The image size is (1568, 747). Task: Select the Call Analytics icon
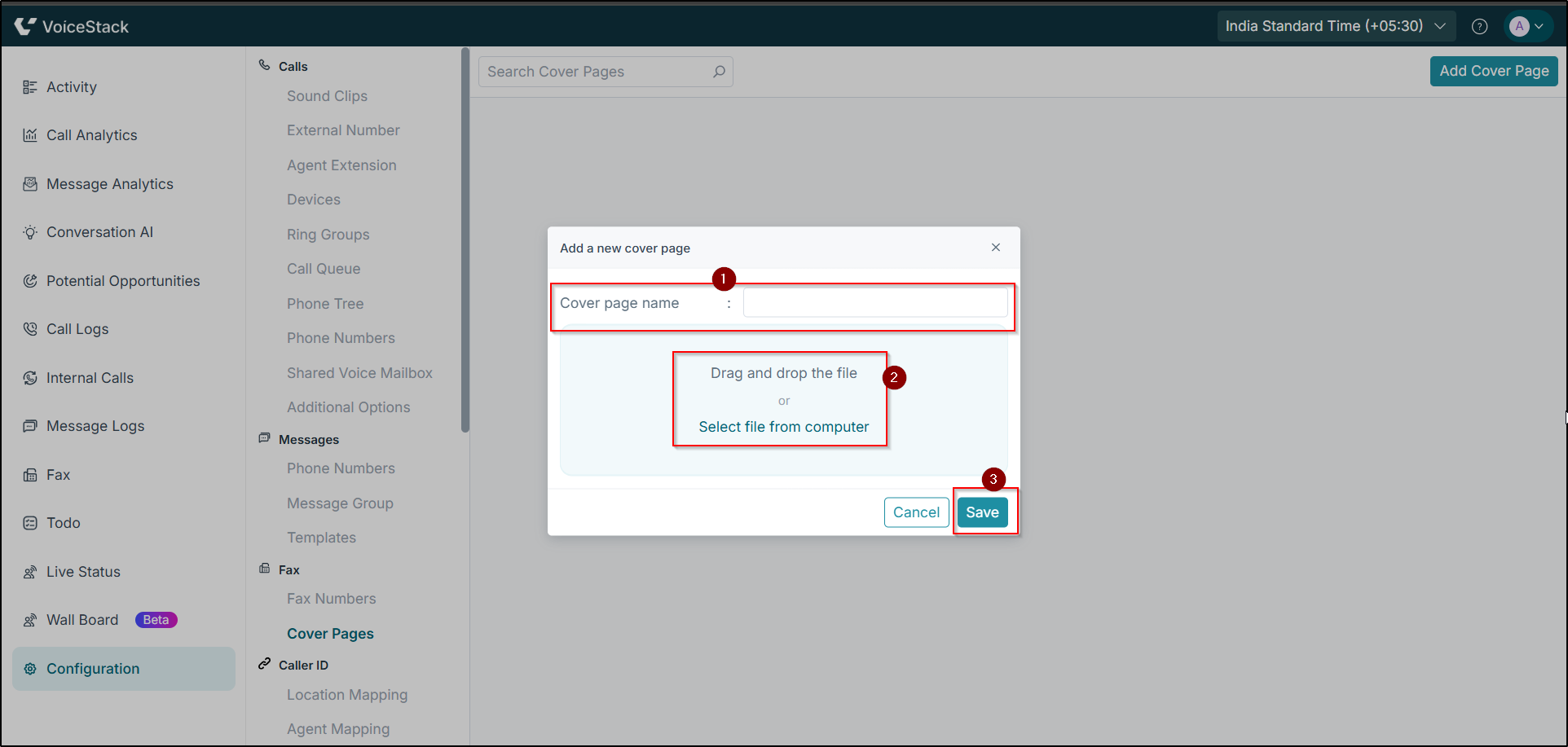click(29, 134)
